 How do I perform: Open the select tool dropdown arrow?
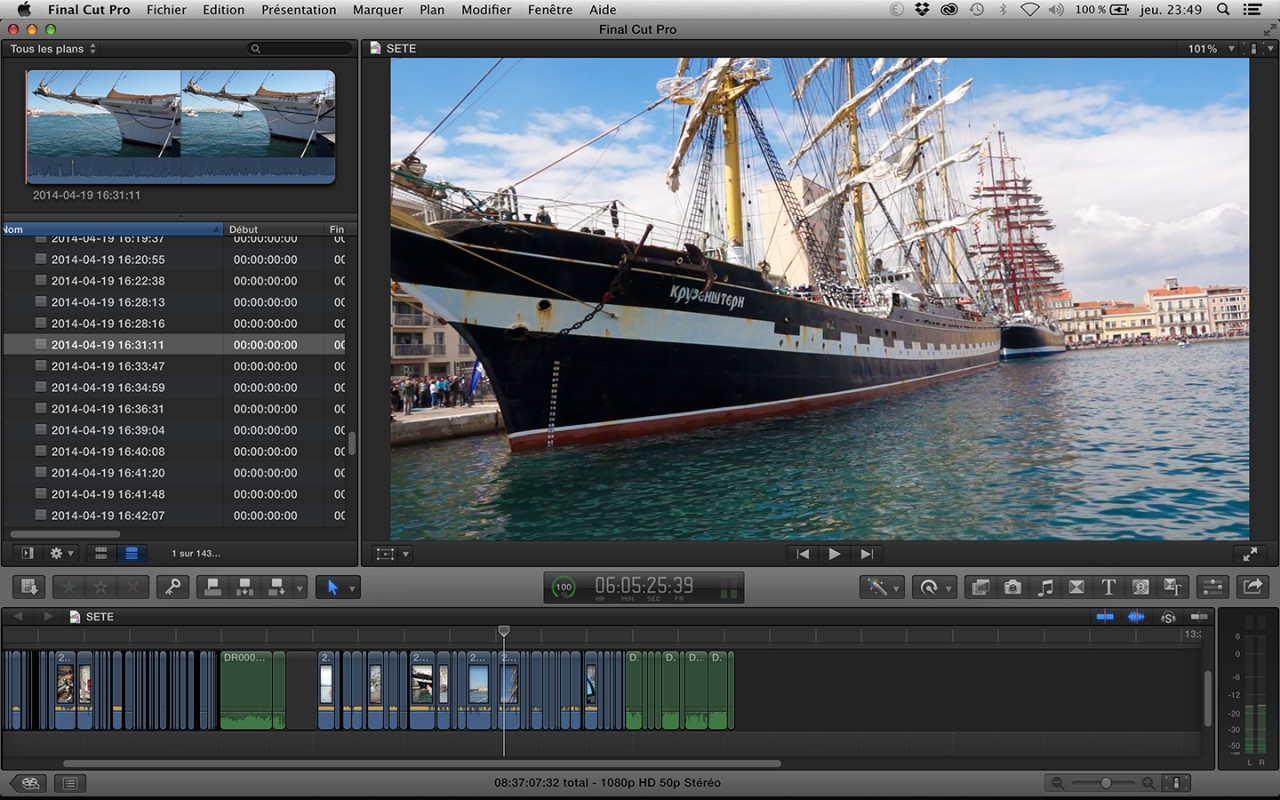click(x=353, y=588)
